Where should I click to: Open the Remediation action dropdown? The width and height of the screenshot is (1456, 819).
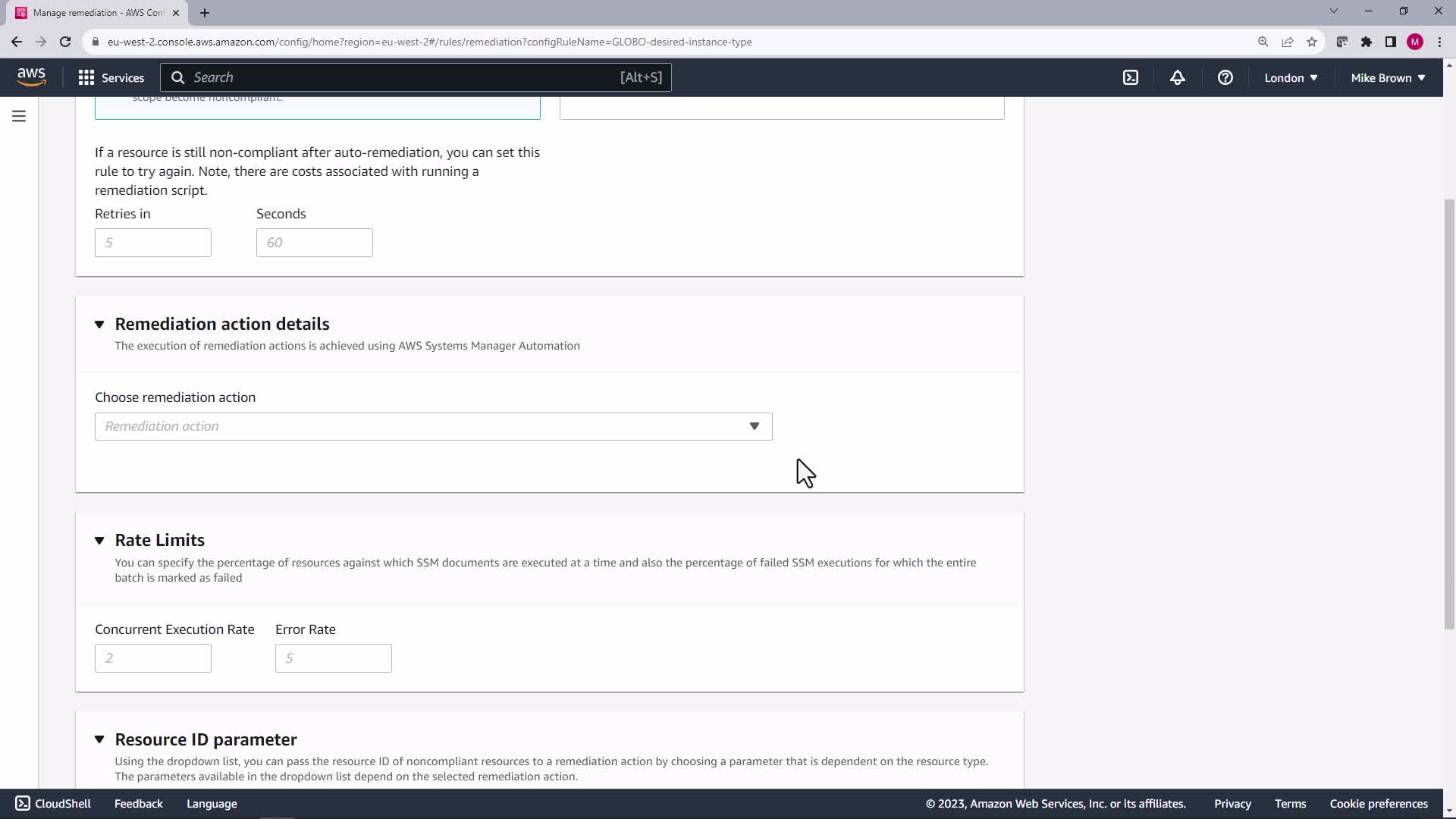(x=433, y=426)
